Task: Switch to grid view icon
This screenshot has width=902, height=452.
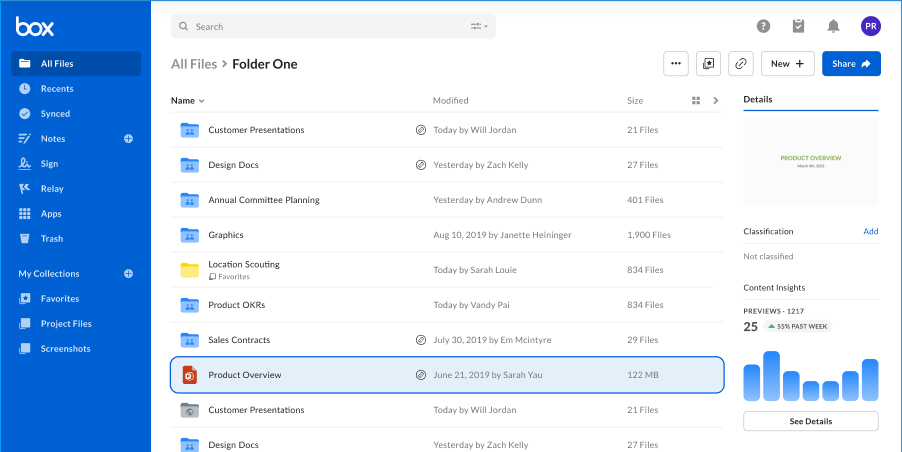Action: (x=695, y=101)
